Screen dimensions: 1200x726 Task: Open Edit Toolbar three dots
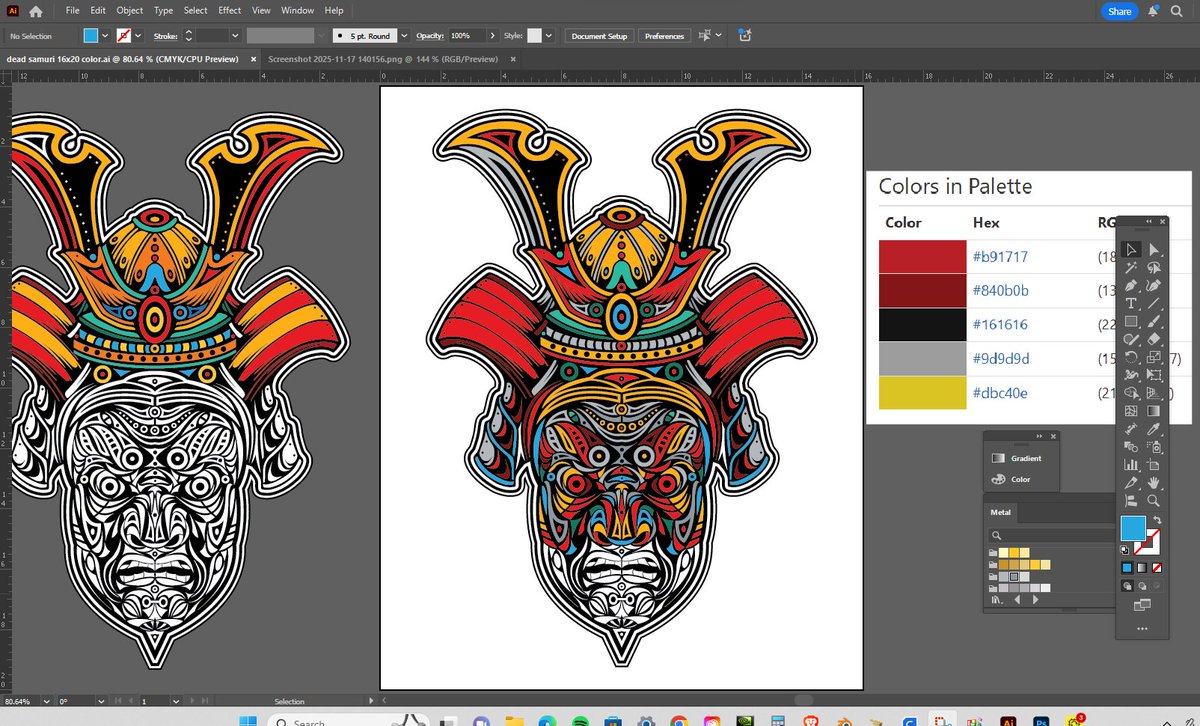[x=1142, y=629]
